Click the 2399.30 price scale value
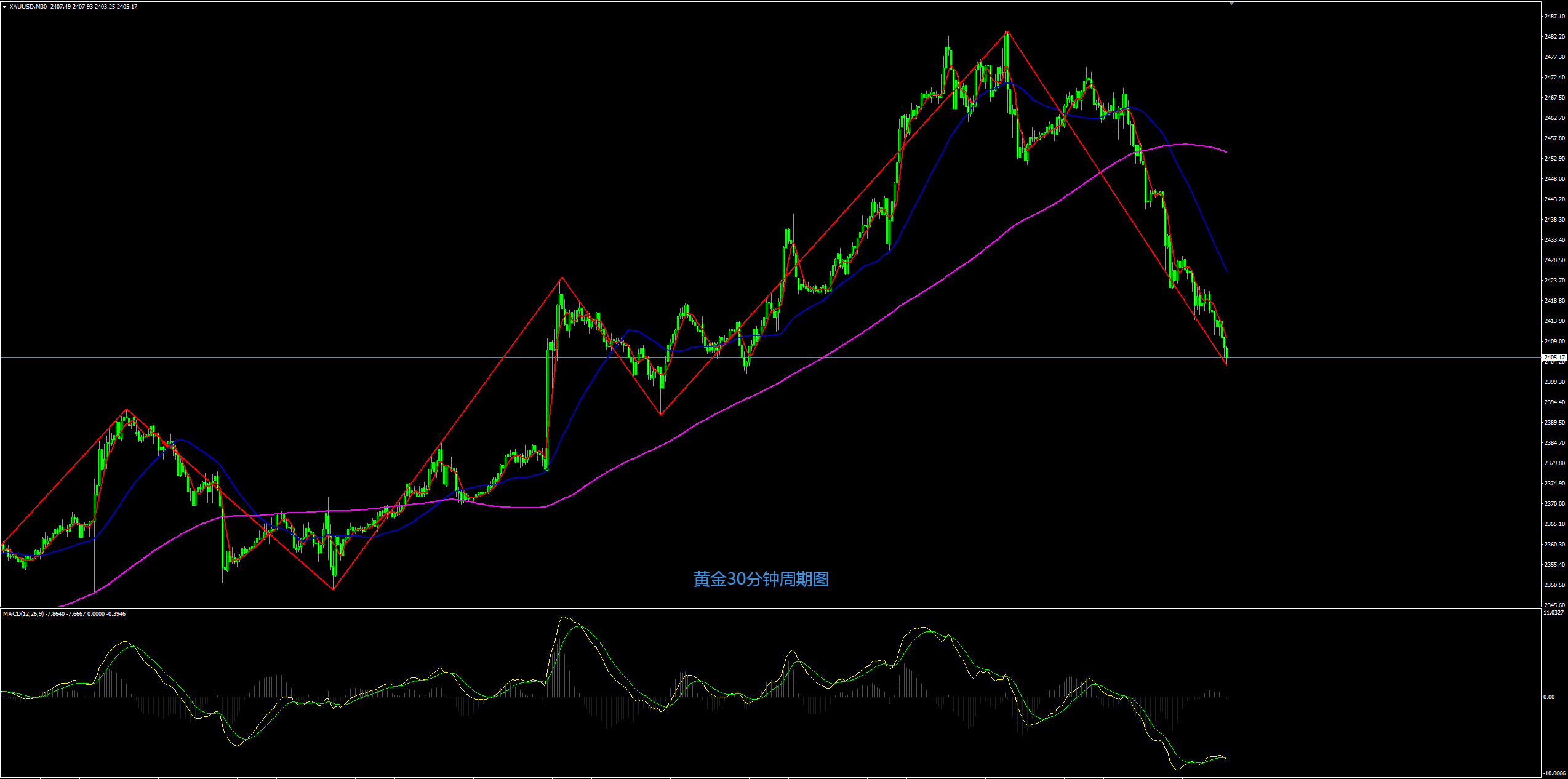The height and width of the screenshot is (779, 1568). [x=1554, y=382]
